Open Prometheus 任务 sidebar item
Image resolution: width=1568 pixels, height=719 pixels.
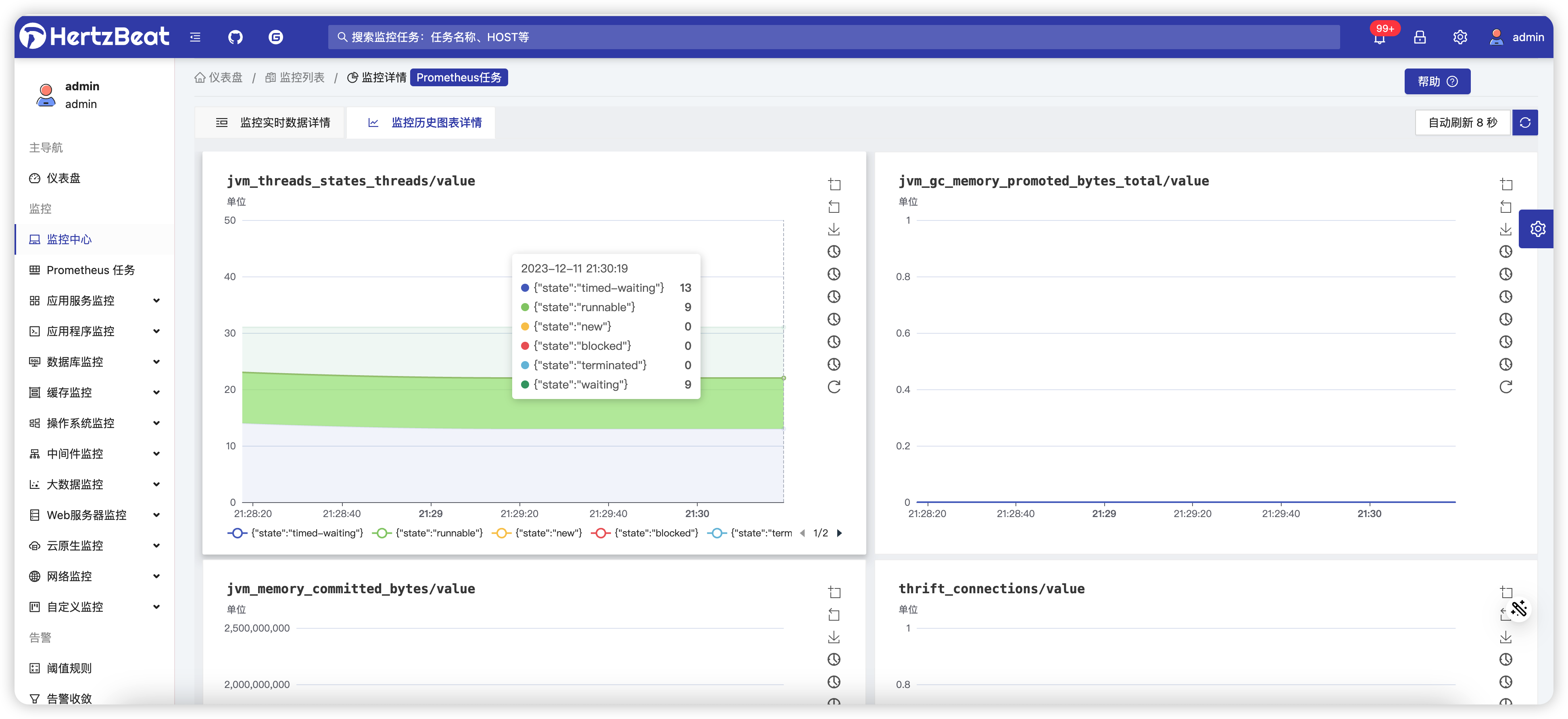[90, 270]
